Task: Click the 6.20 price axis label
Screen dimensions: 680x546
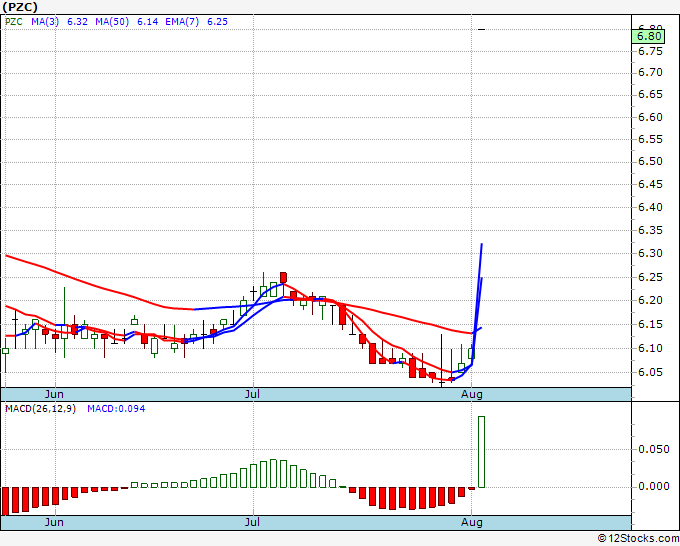Action: click(x=650, y=300)
